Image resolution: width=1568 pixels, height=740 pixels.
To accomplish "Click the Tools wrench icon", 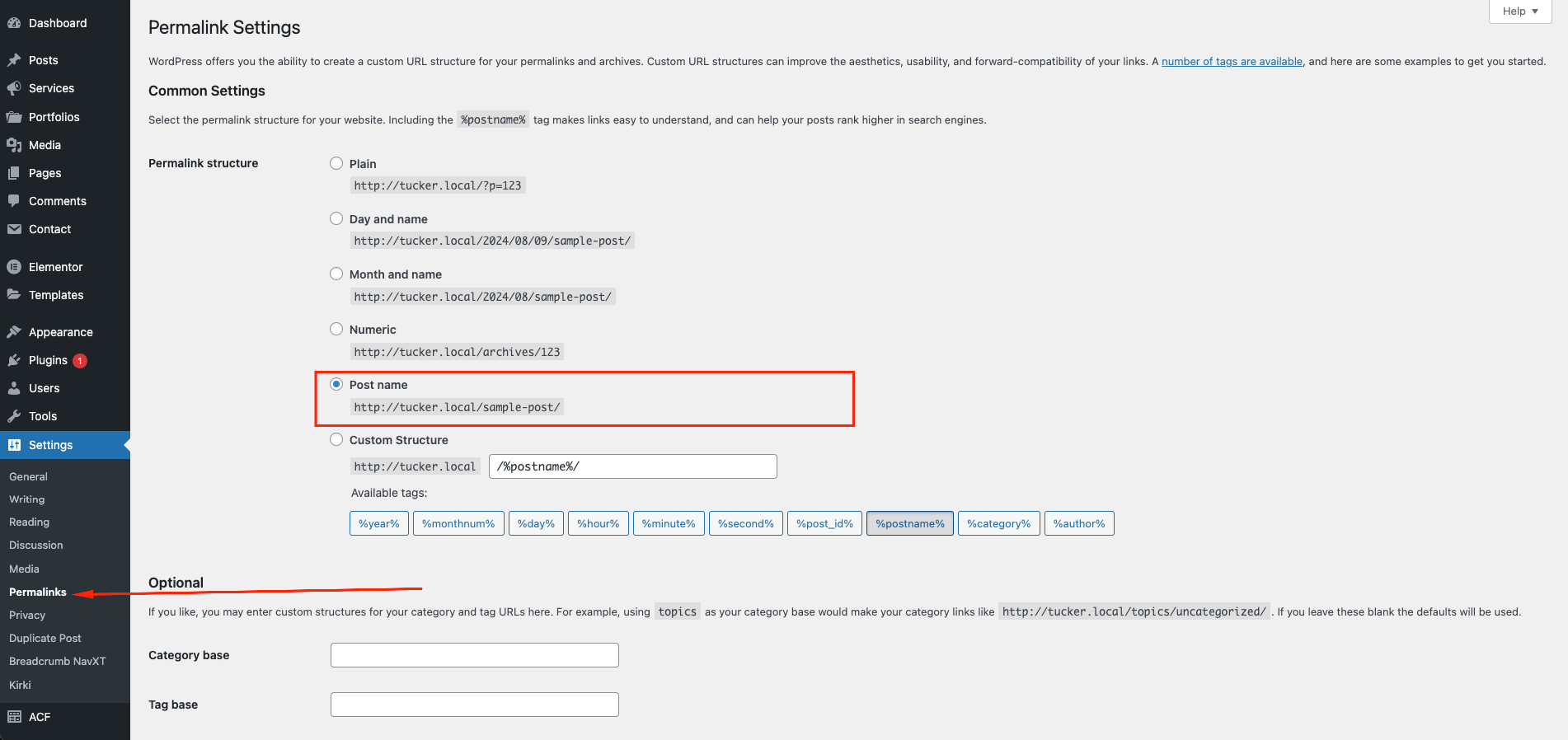I will click(14, 416).
